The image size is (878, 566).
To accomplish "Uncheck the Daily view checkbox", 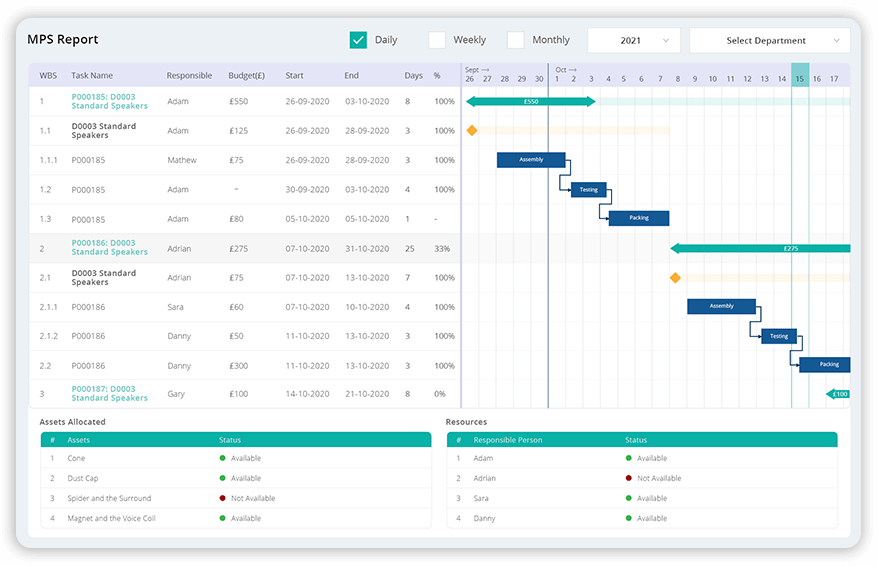I will [x=358, y=40].
